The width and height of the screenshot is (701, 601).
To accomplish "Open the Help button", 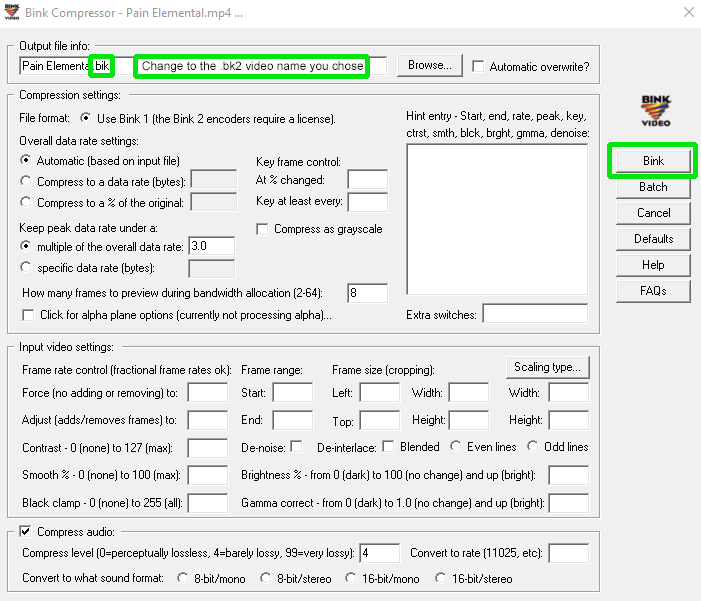I will [653, 265].
